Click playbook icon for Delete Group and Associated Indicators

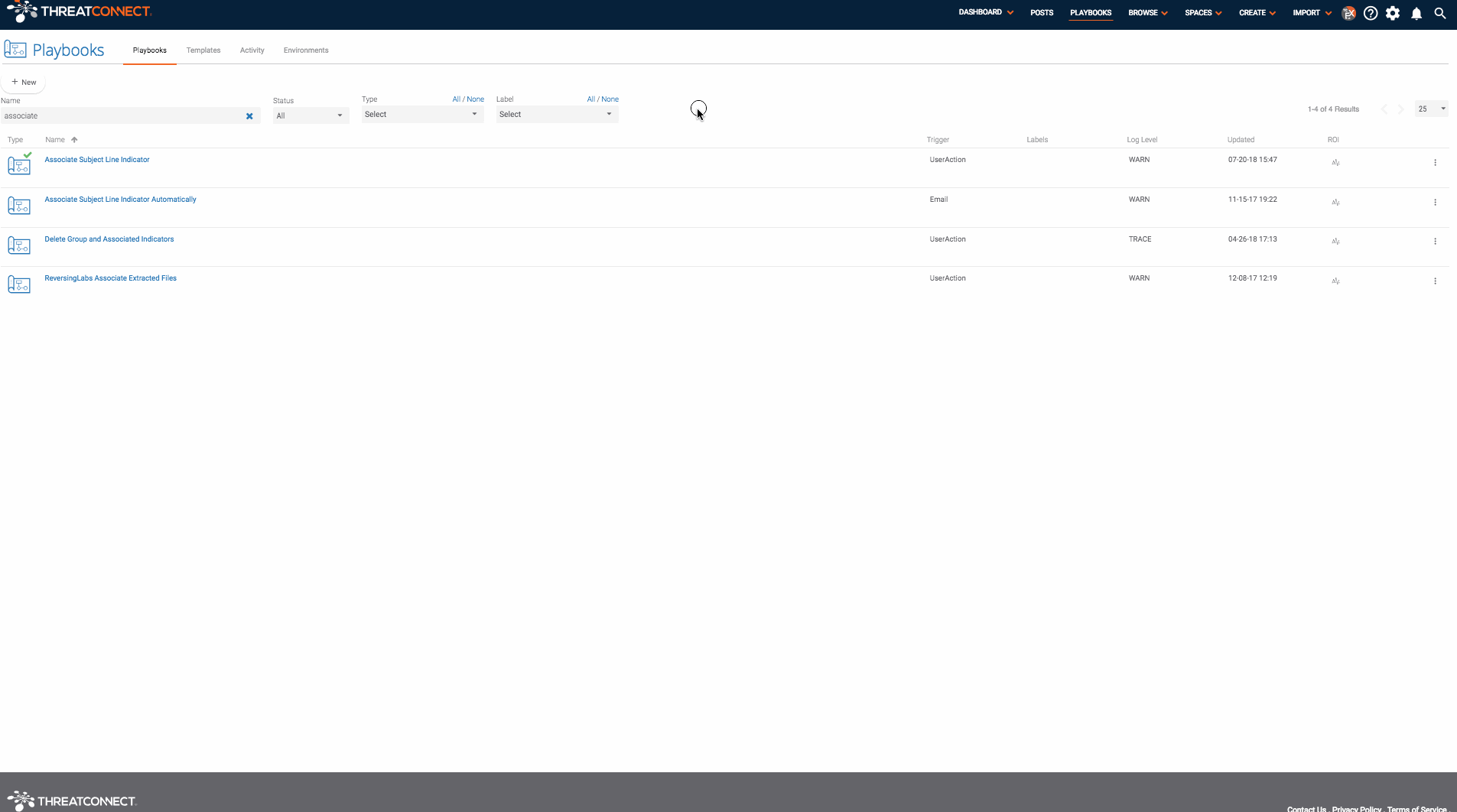point(19,245)
